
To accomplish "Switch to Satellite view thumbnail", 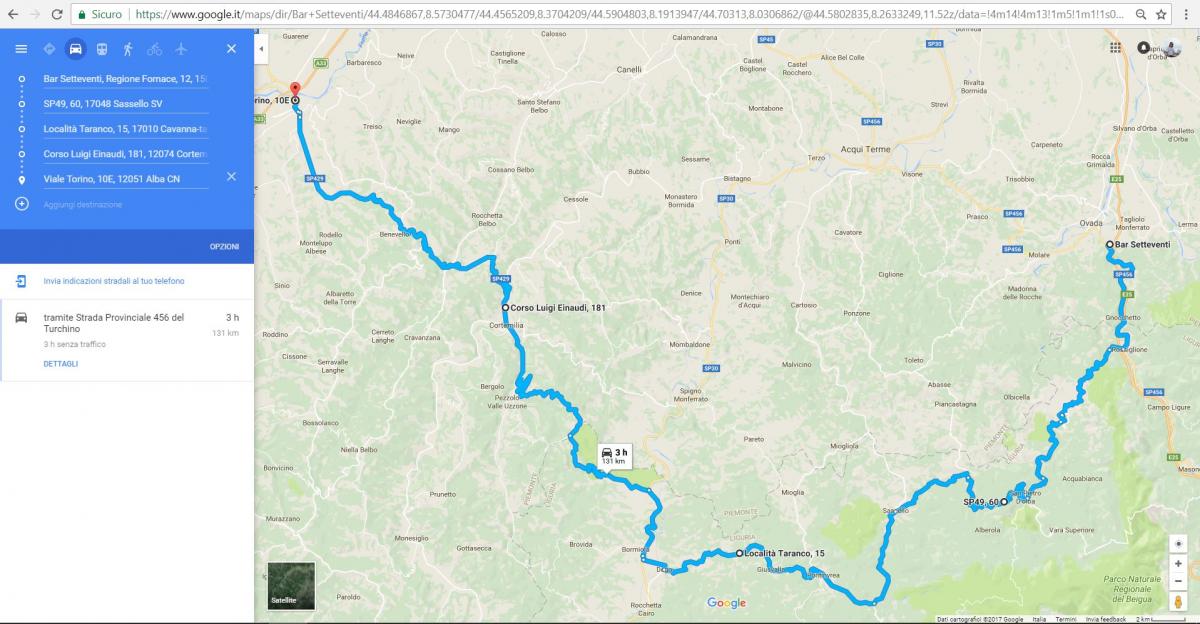I will [291, 586].
